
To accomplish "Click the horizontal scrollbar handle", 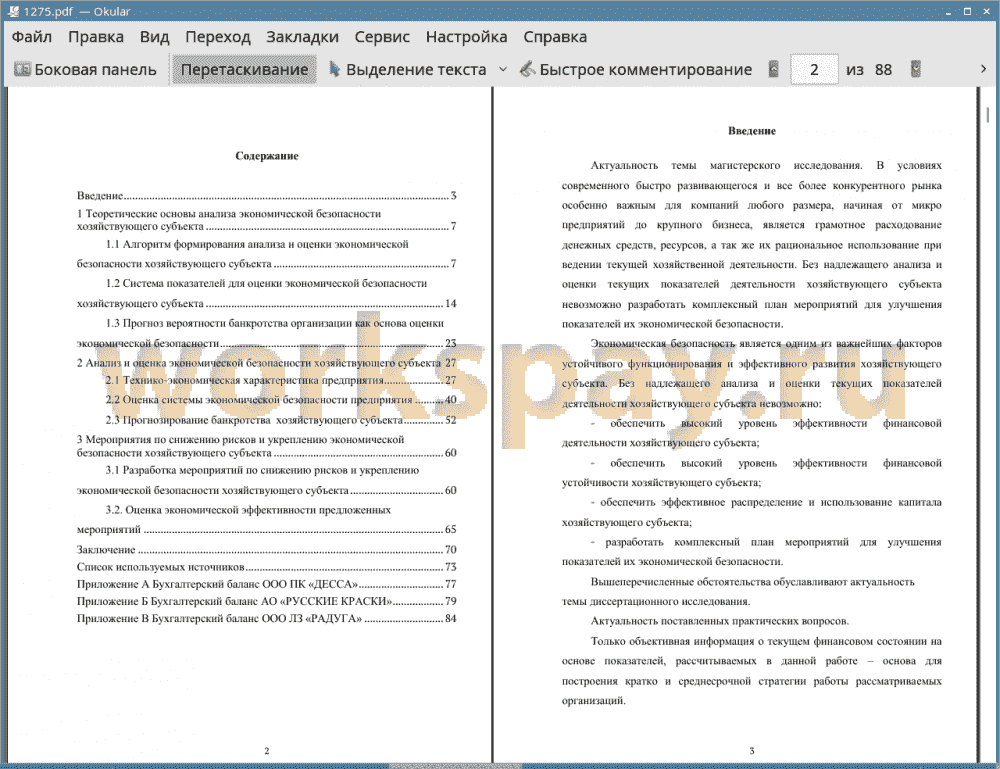I will (455, 766).
